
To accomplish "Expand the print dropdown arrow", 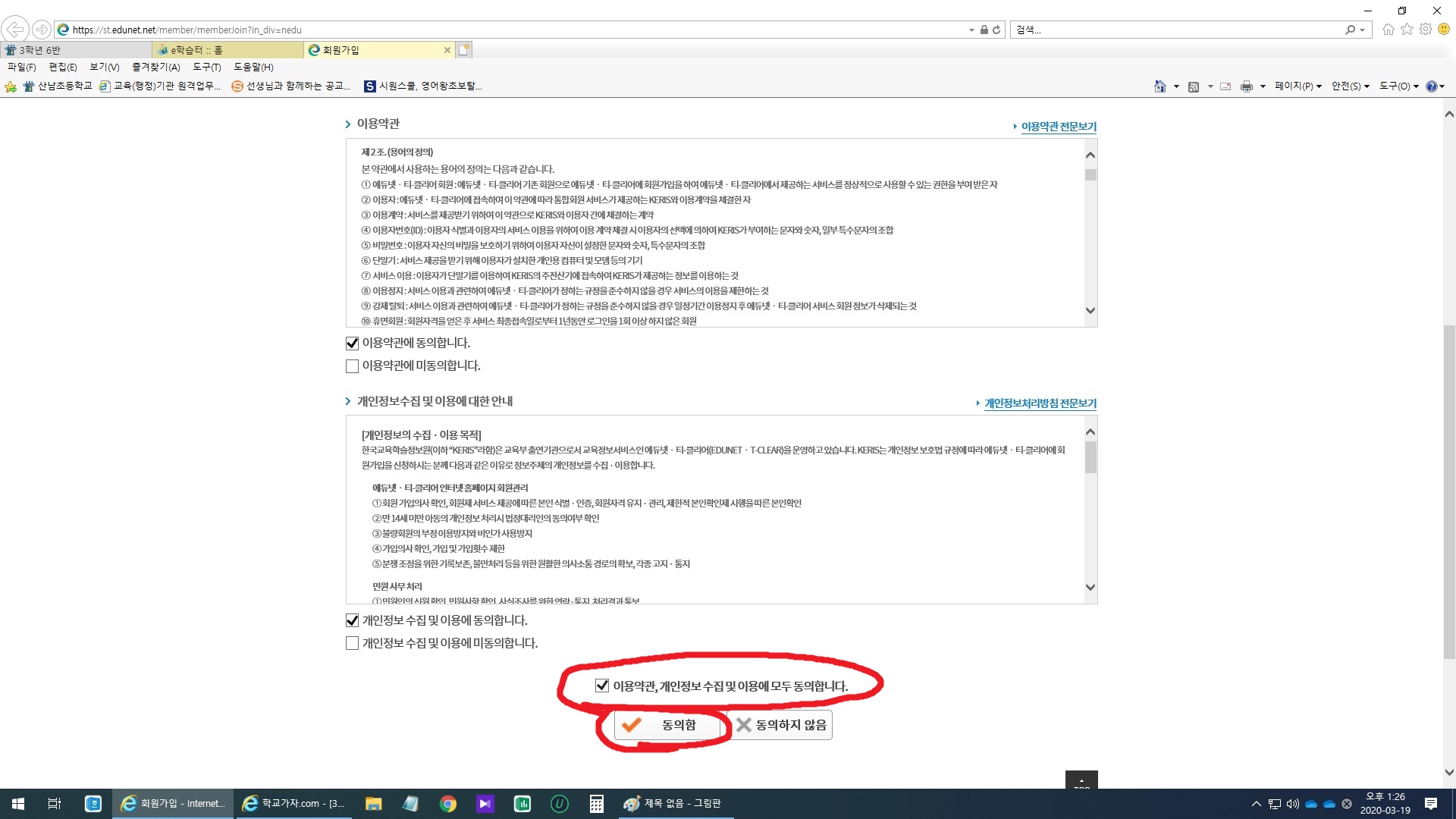I will pos(1263,86).
